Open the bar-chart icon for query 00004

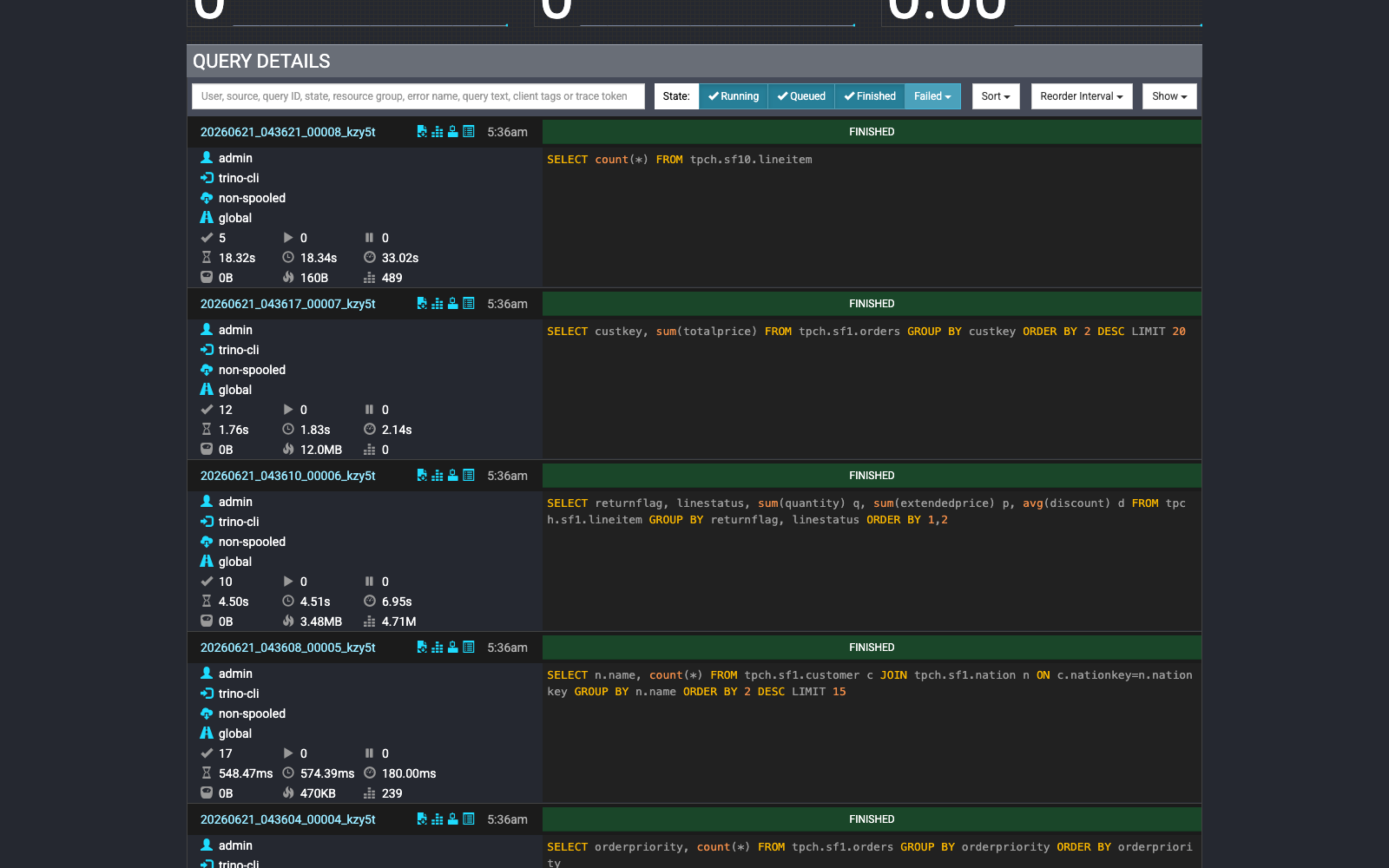438,819
